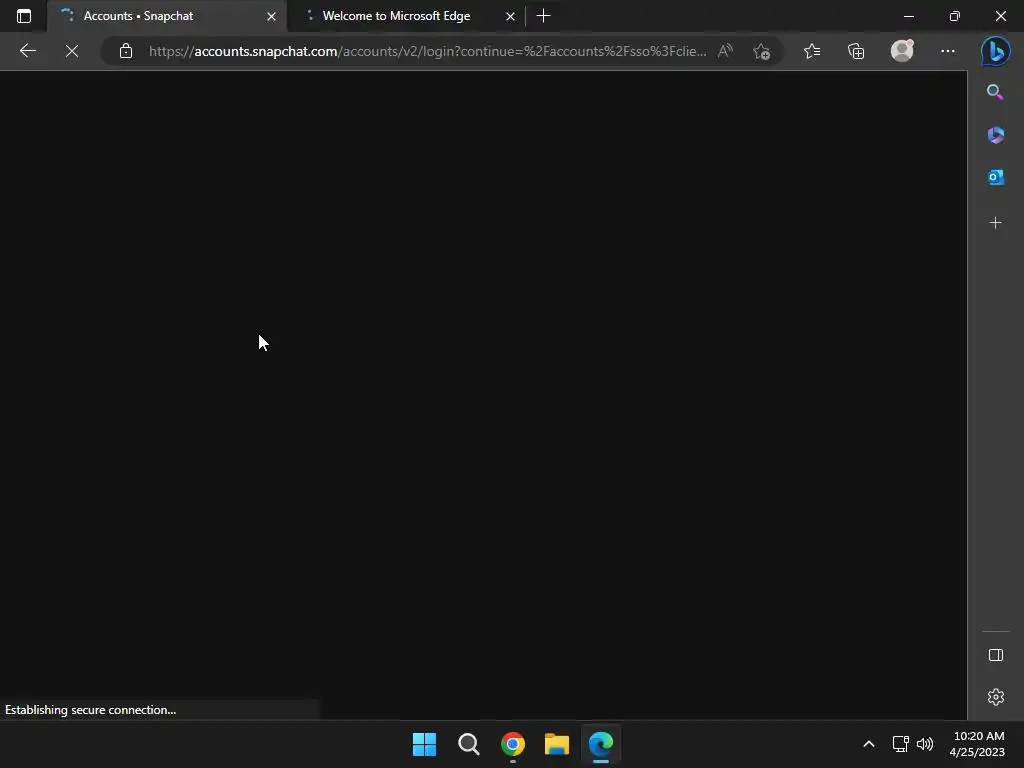Open volume control in system tray
Image resolution: width=1024 pixels, height=768 pixels.
(x=925, y=744)
